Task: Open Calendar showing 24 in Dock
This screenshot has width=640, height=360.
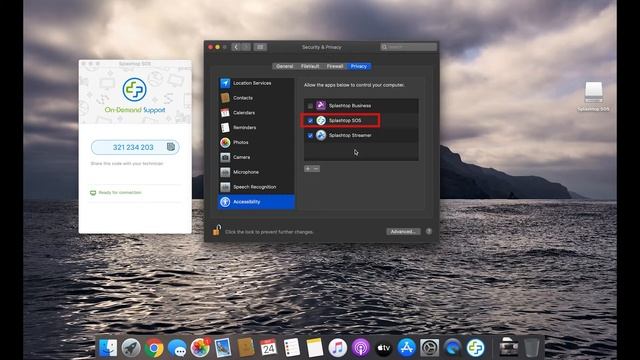Action: tap(269, 348)
